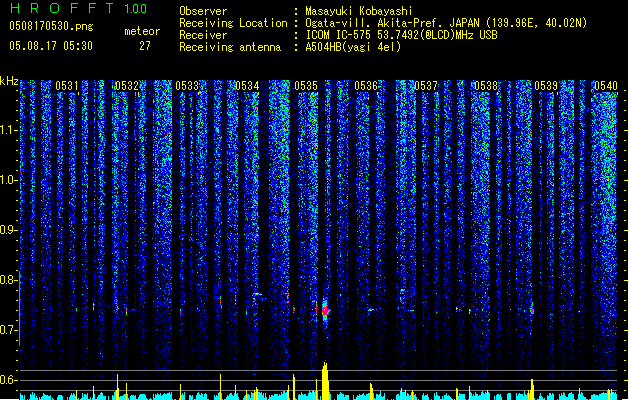The height and width of the screenshot is (400, 629).
Task: Click the A504HB(yagi 4el) antenna text
Action: click(x=353, y=47)
